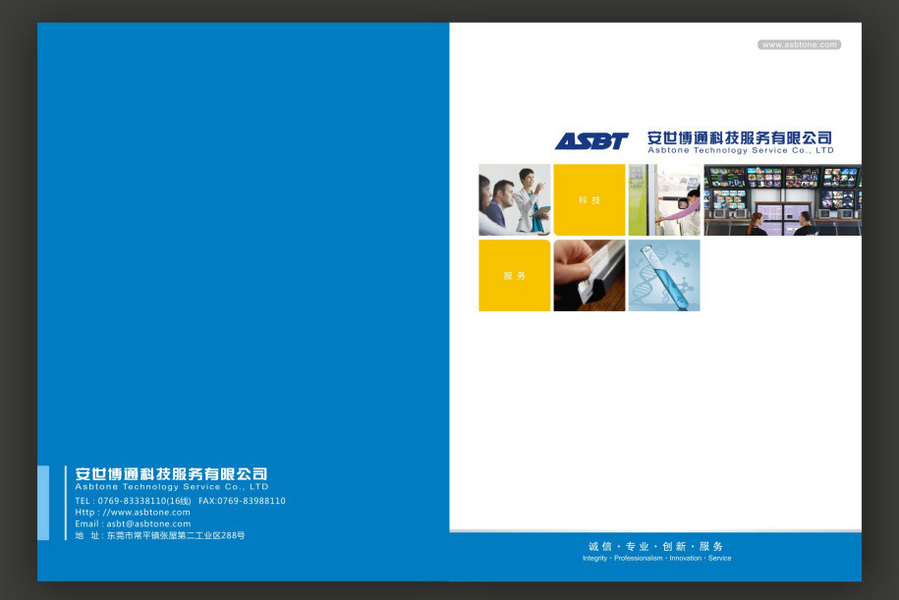
Task: Select the 'Integrity · Professionalism · Innovation · Service' line
Action: coord(656,558)
